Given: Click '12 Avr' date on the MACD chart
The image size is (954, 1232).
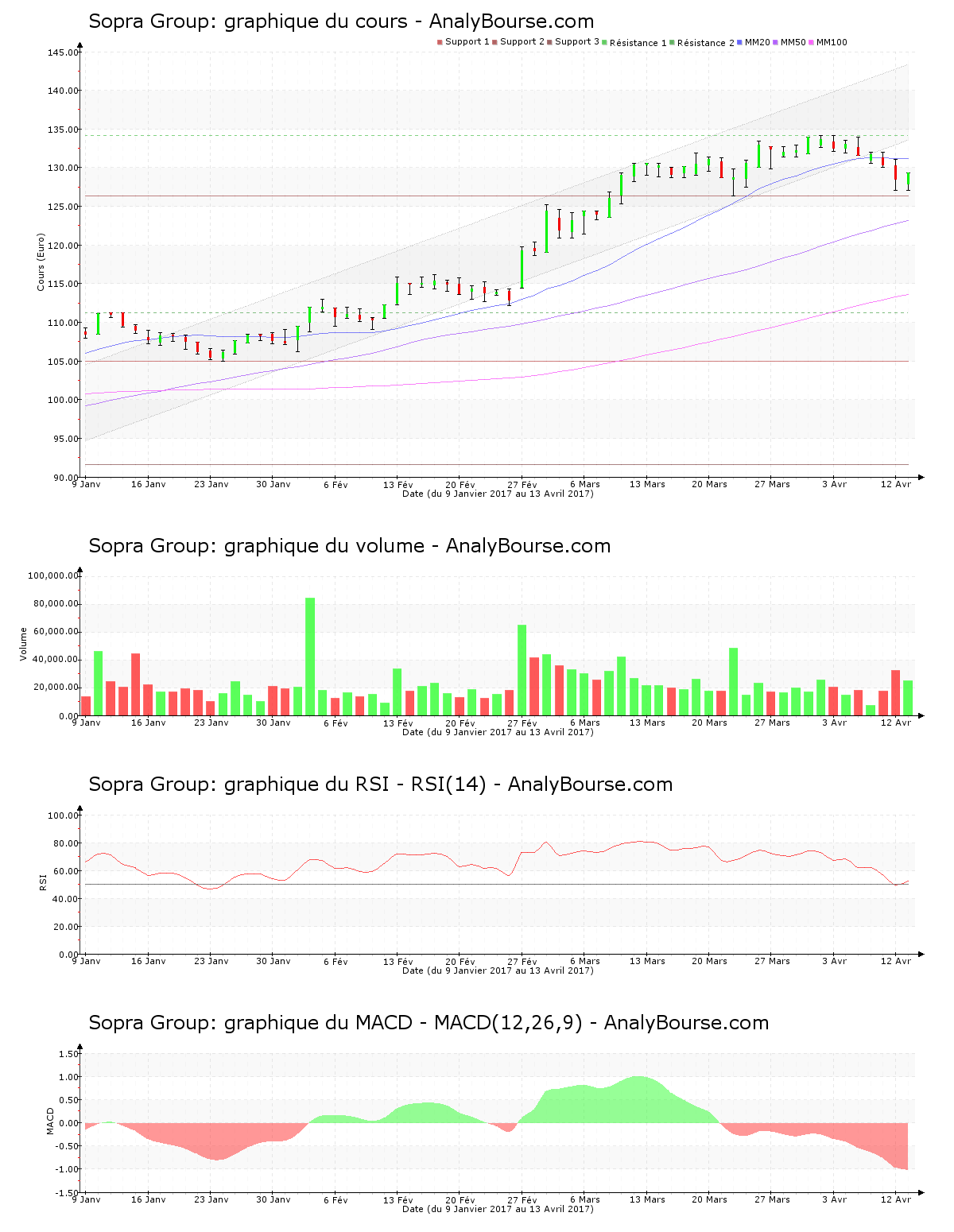Looking at the screenshot, I should click(896, 1199).
